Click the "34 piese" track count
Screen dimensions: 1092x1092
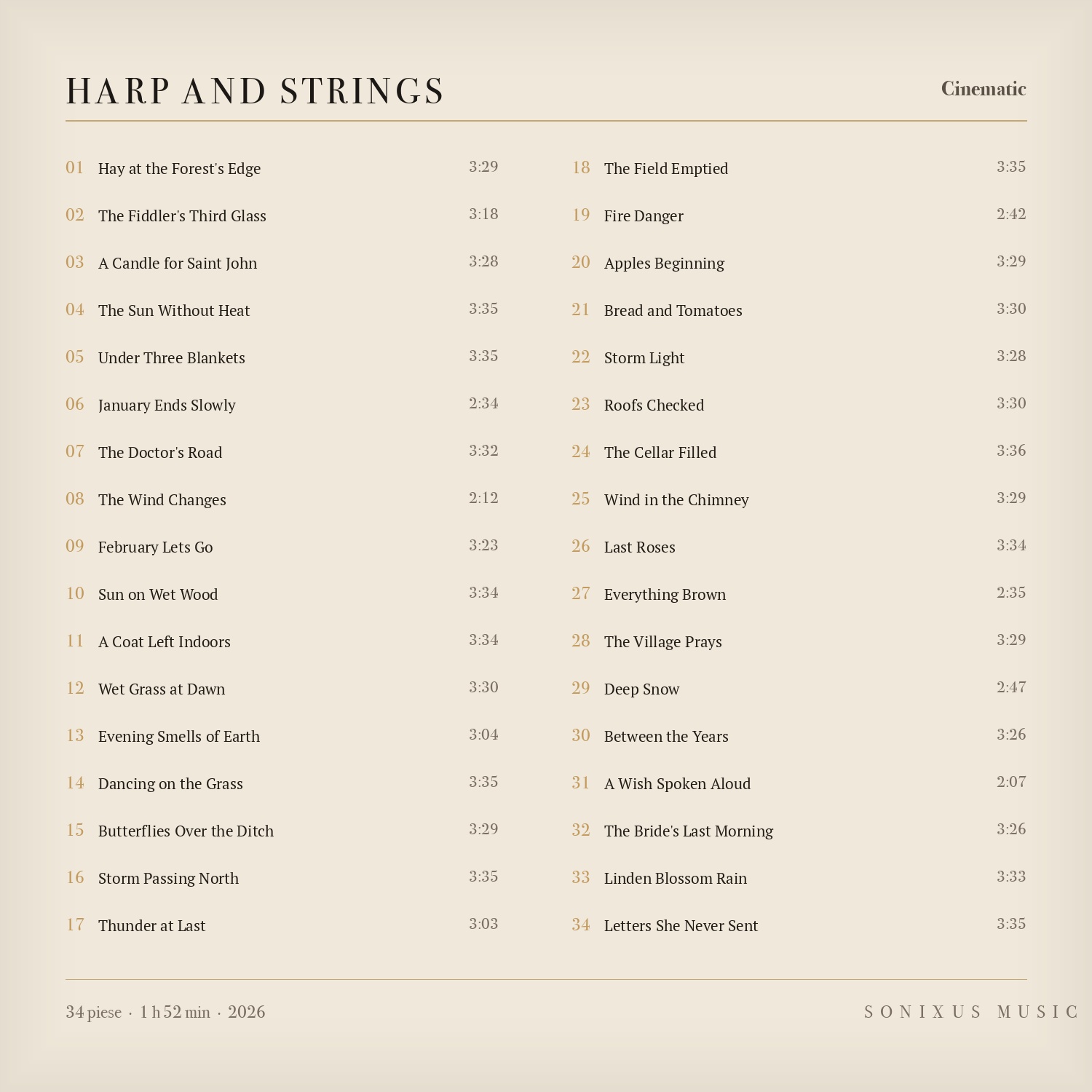click(93, 1012)
